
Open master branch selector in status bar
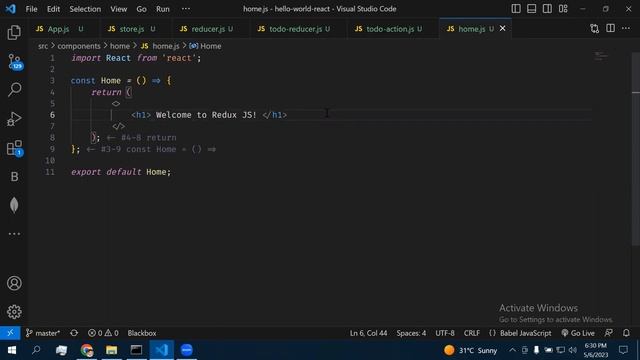coord(43,333)
